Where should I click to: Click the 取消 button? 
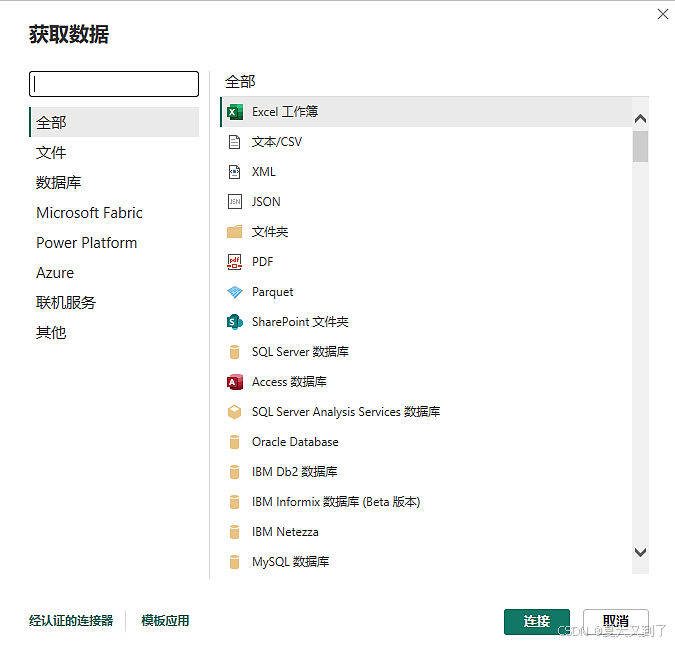point(616,621)
